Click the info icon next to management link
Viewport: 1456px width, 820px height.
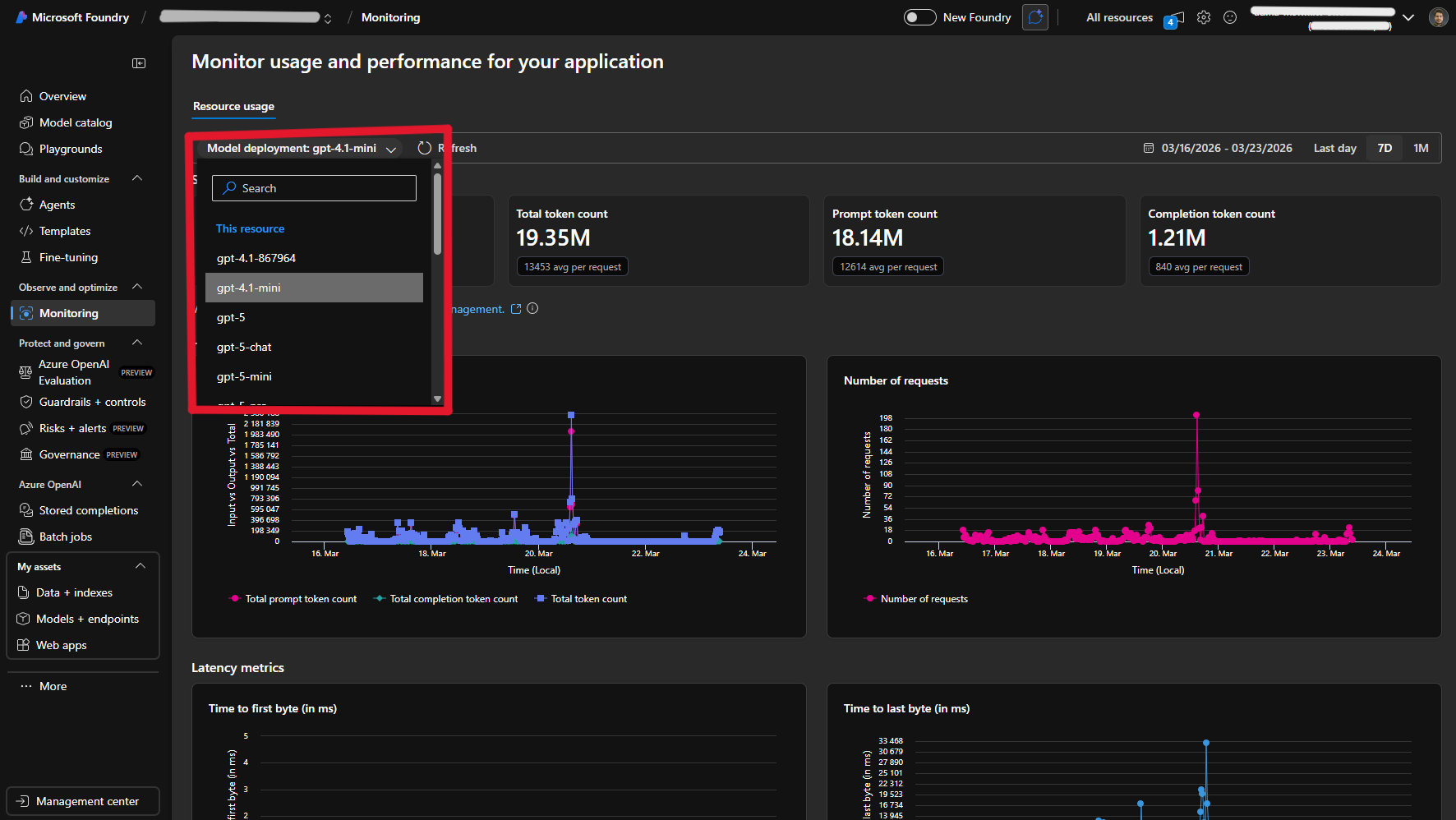coord(532,309)
